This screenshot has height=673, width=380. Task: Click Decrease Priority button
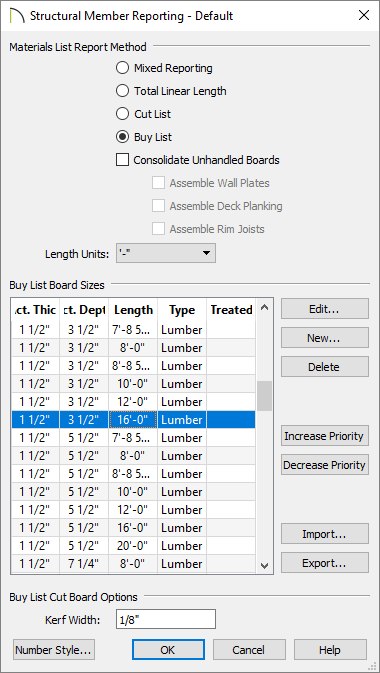[325, 465]
